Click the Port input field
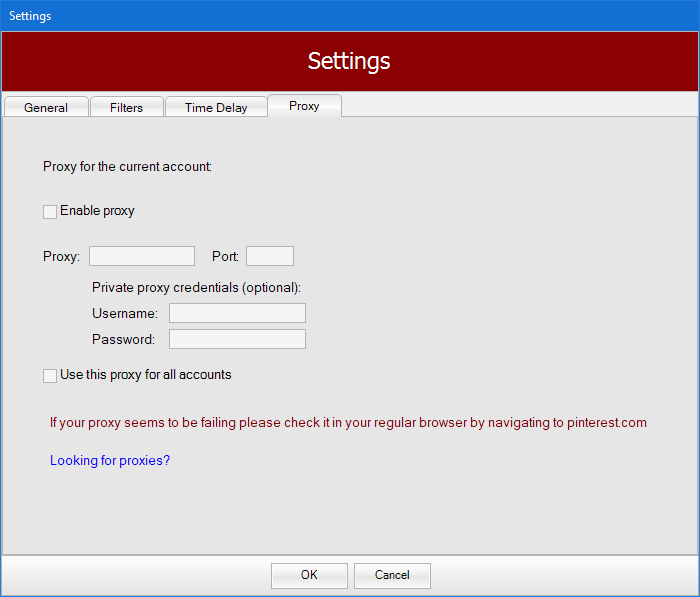Screen dimensions: 700x597 click(x=270, y=256)
